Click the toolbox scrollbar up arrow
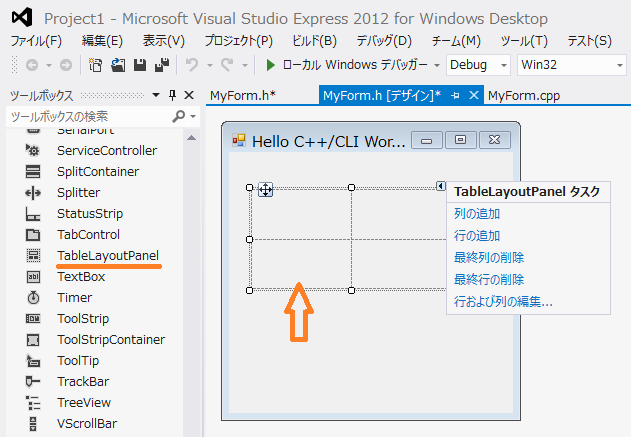631x437 pixels. pyautogui.click(x=192, y=138)
